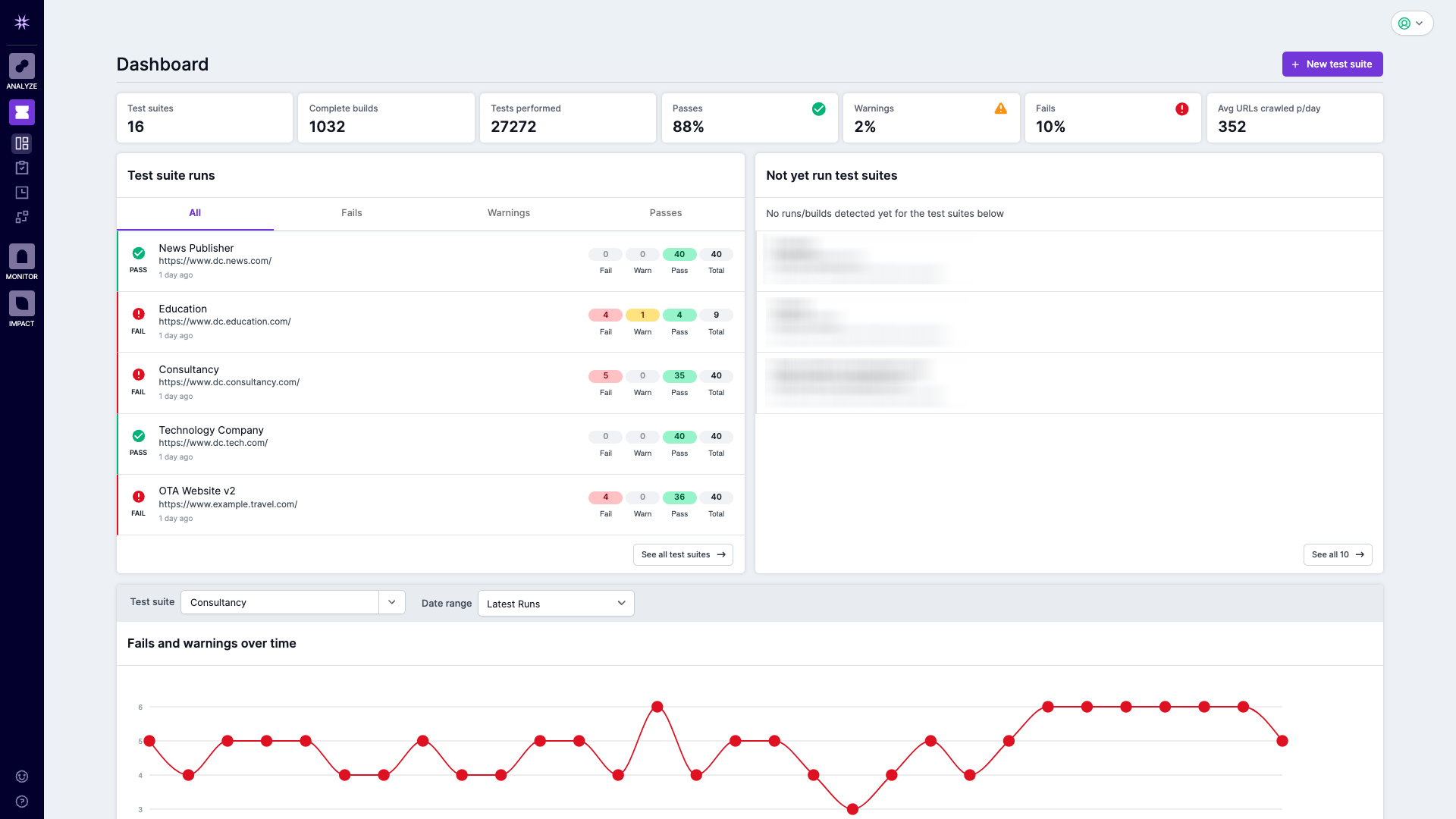Viewport: 1456px width, 819px height.
Task: Click the help question mark icon
Action: [21, 802]
